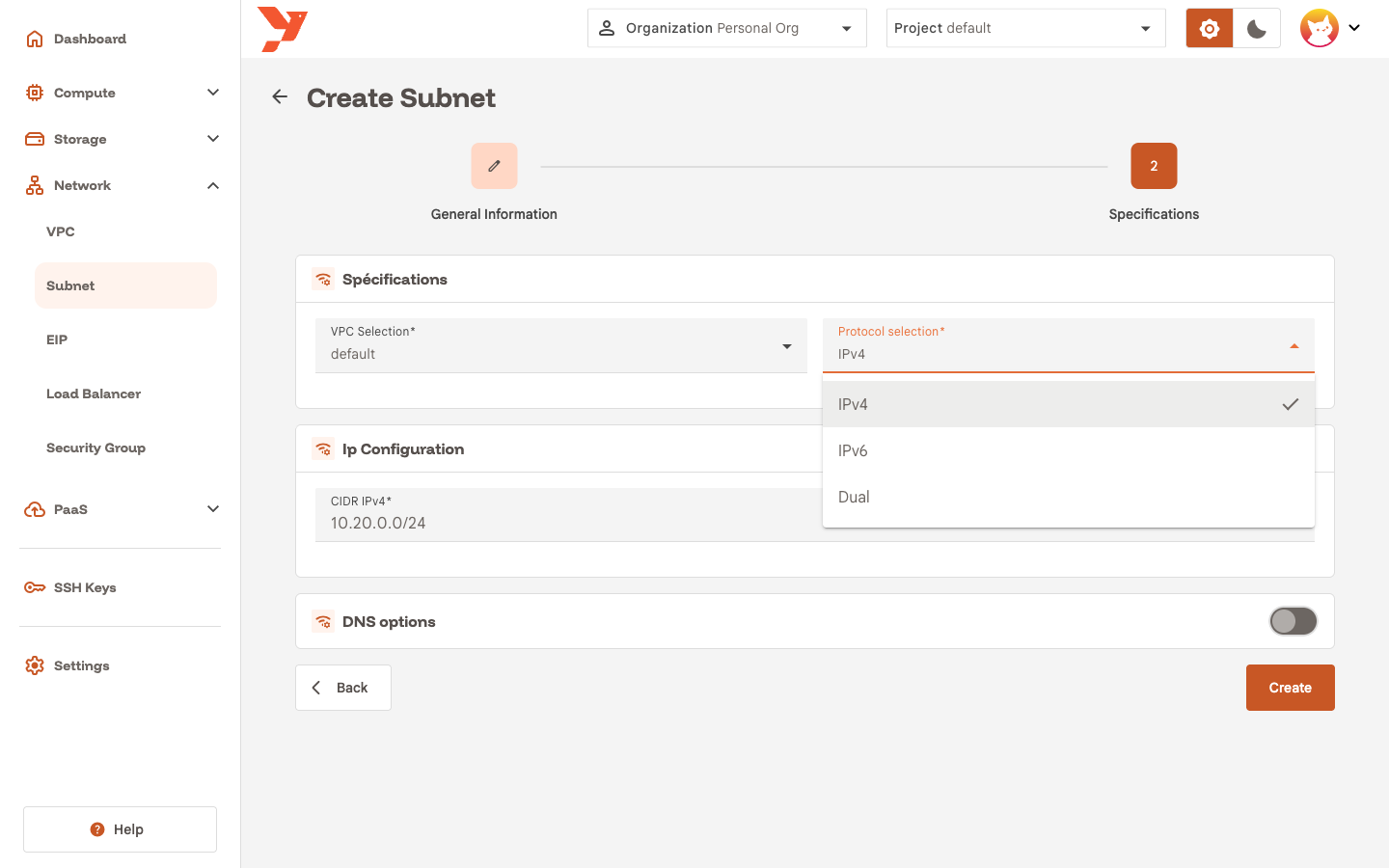Screen dimensions: 1389x868
Task: Click the Settings gear icon in sidebar
Action: [x=35, y=665]
